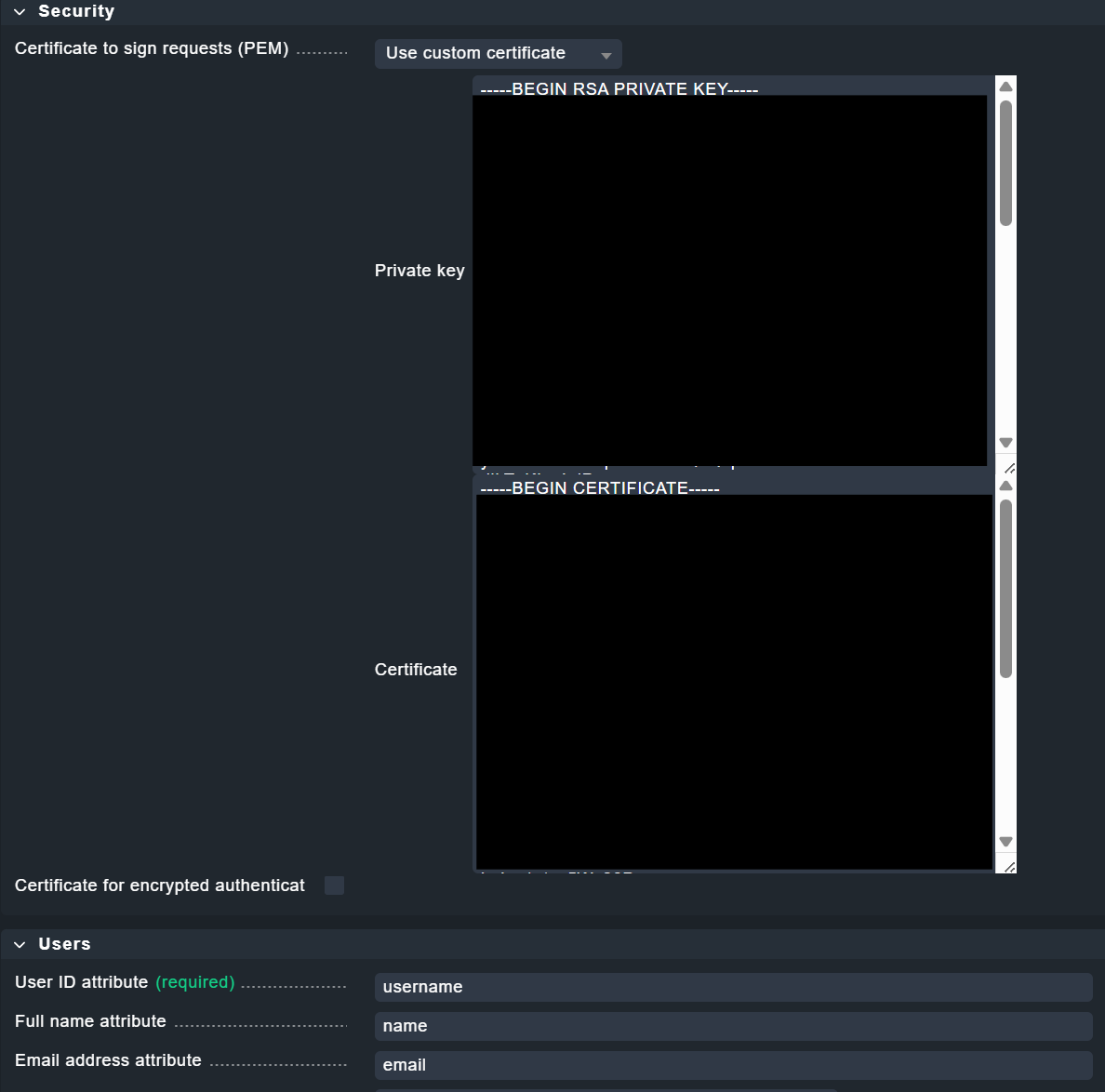Click the up arrow on Certificate scrollbar
Viewport: 1105px width, 1092px height.
(x=1005, y=485)
